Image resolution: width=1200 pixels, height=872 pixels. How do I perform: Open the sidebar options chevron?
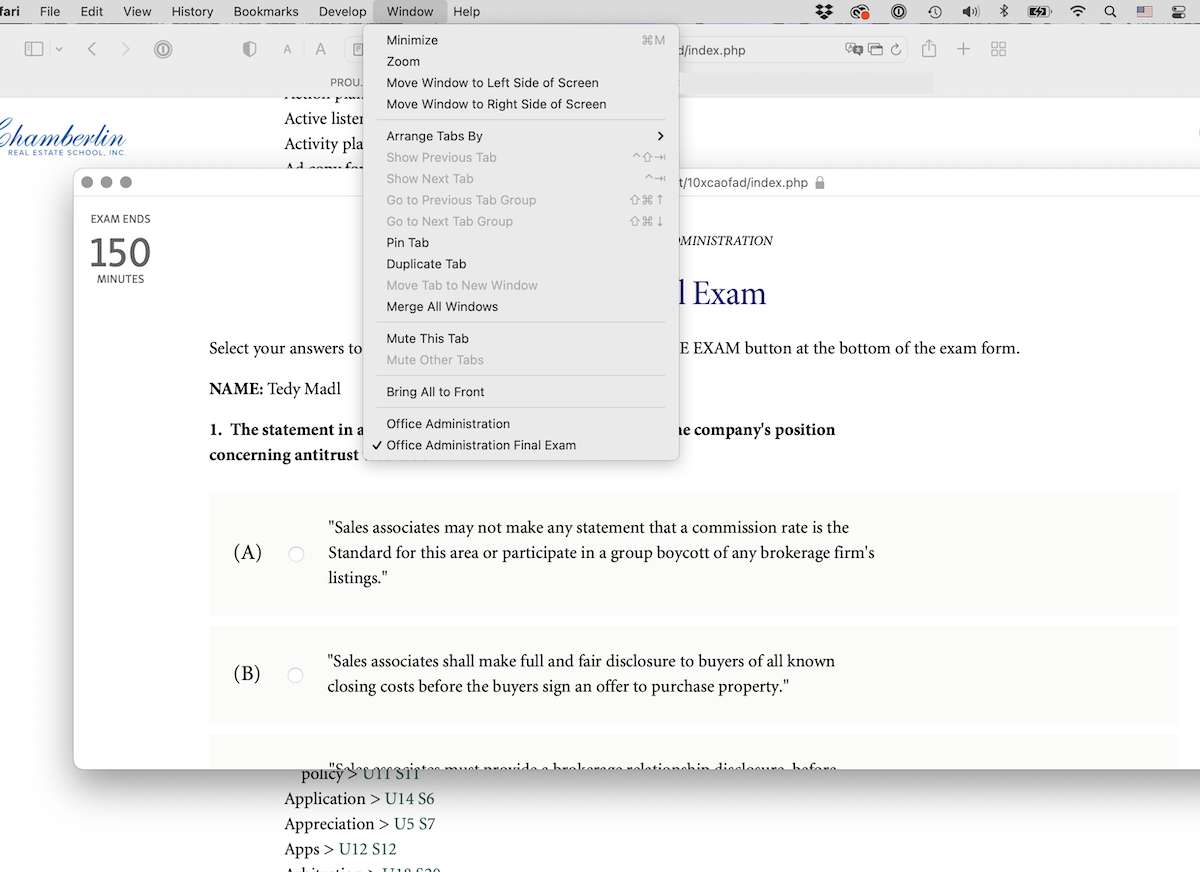coord(59,49)
